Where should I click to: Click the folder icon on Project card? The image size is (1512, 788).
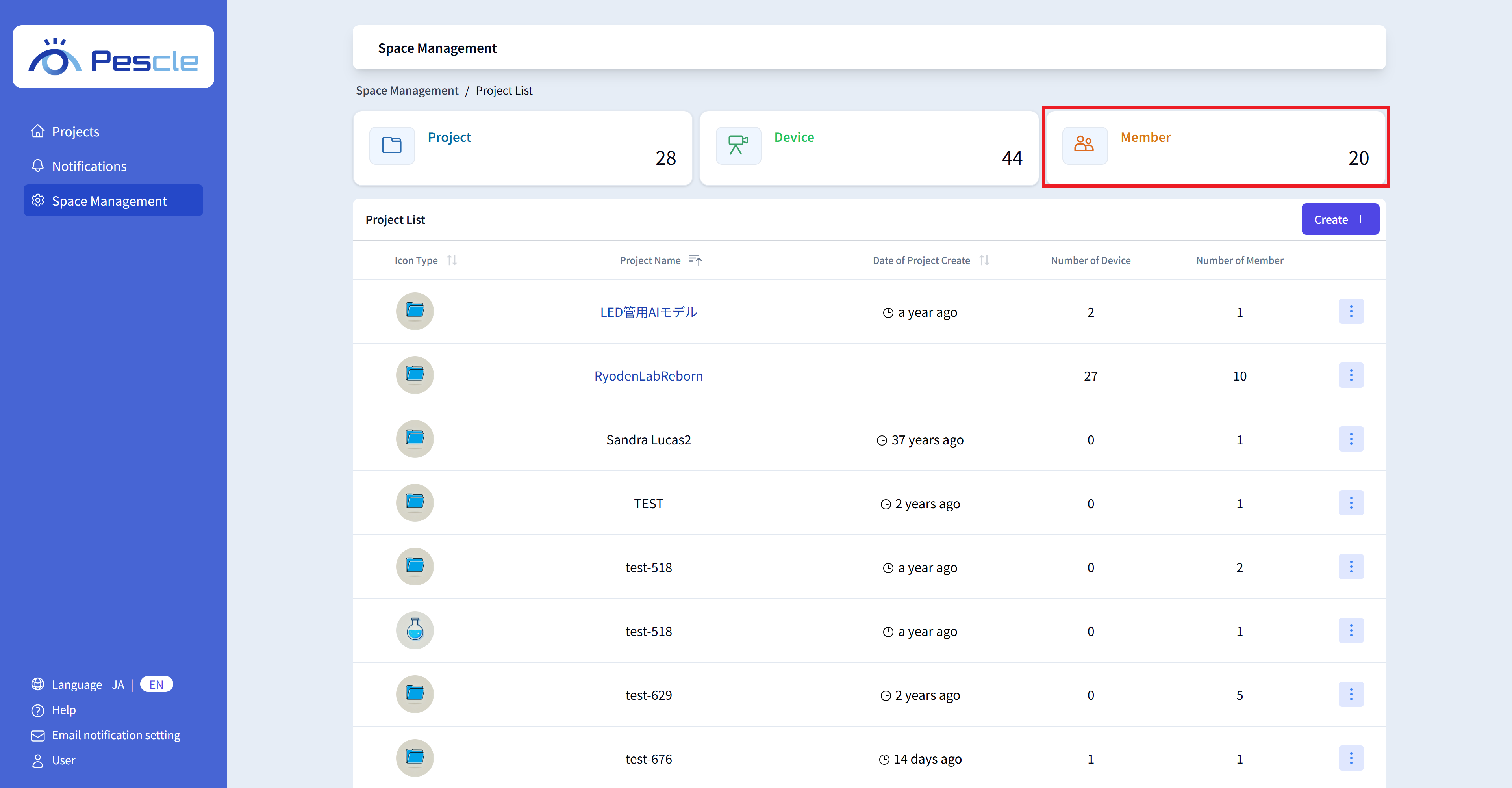(x=391, y=145)
